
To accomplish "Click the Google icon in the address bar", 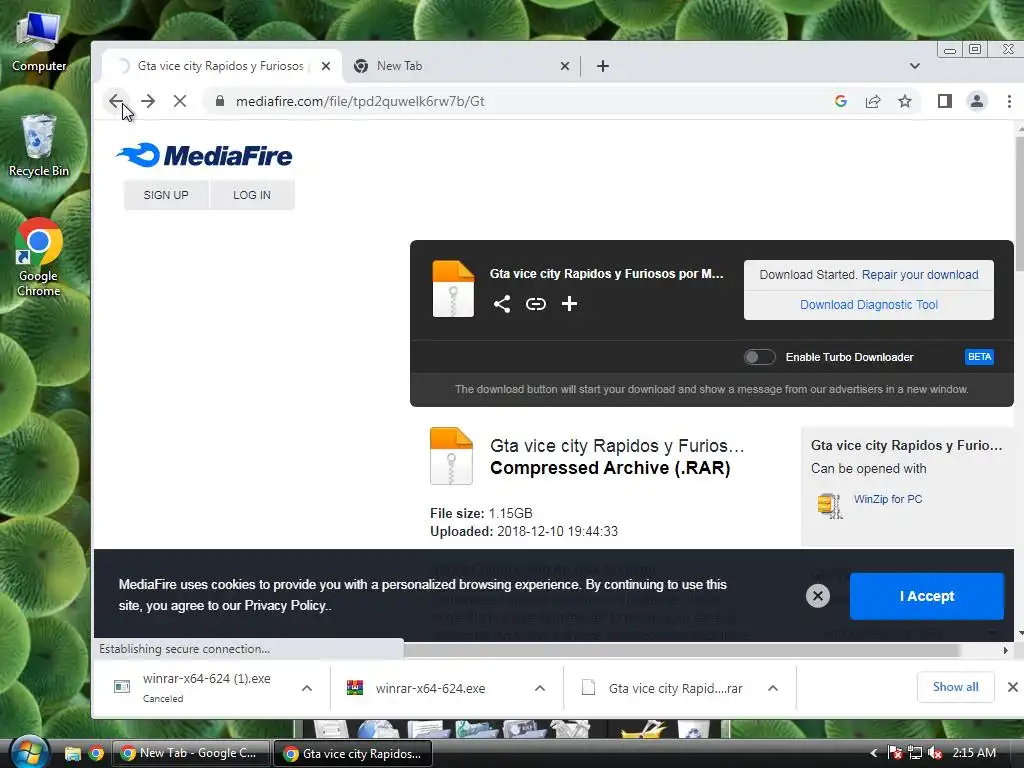I will click(840, 101).
